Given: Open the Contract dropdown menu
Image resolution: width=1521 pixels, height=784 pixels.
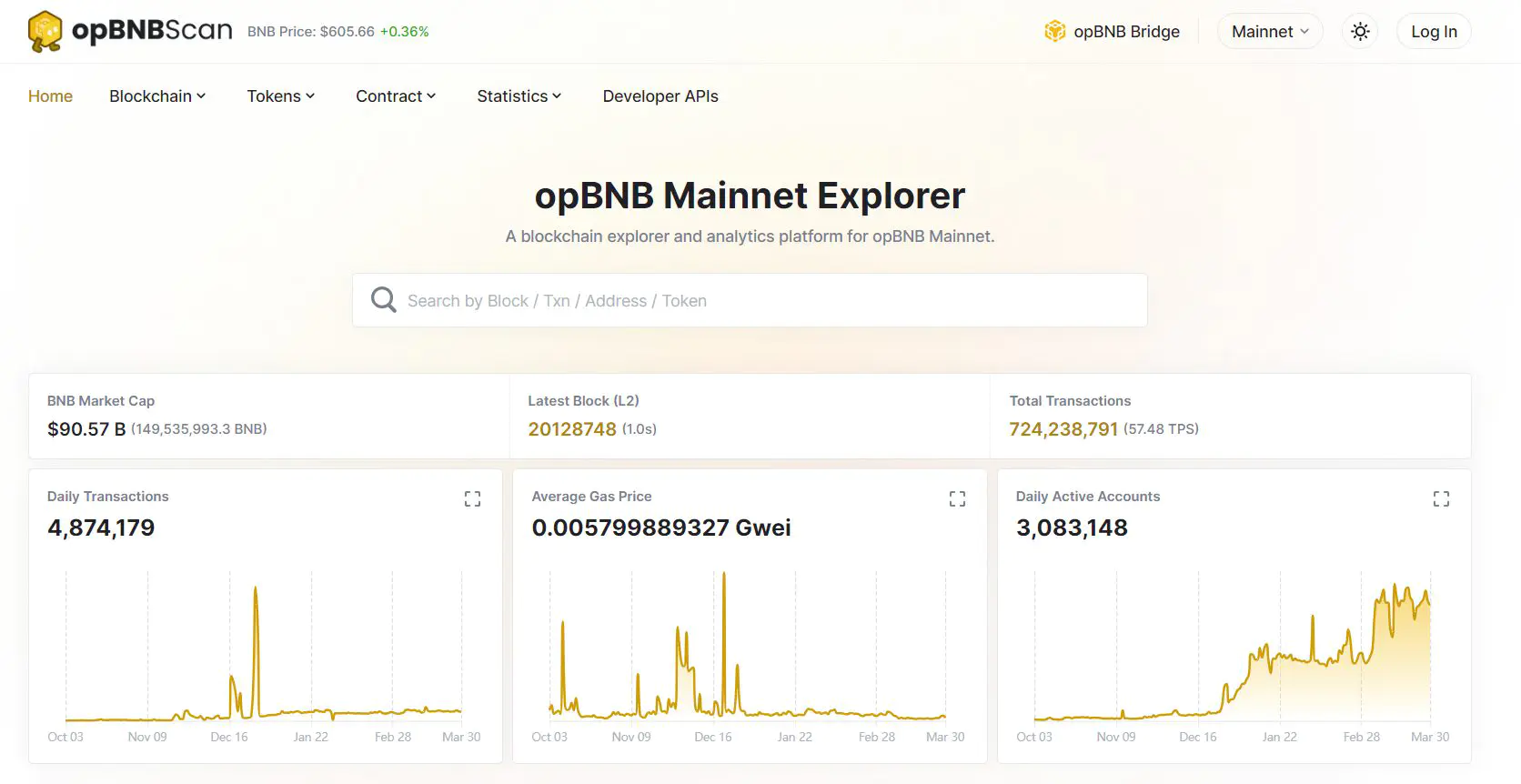Looking at the screenshot, I should (x=396, y=96).
